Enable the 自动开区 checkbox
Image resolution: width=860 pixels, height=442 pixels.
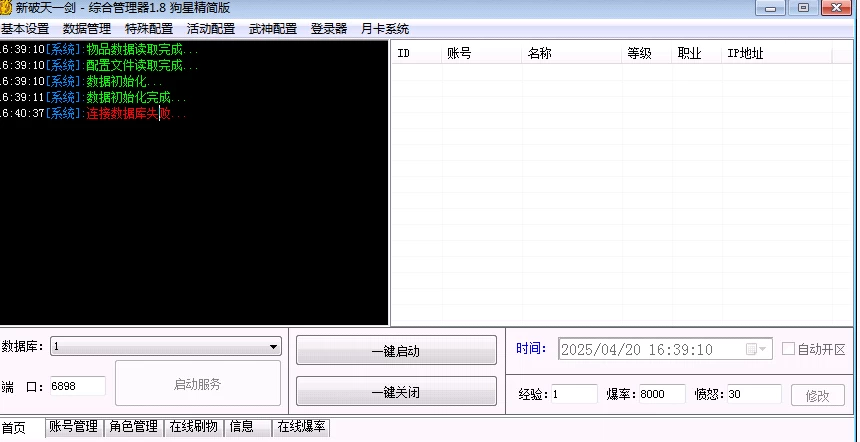788,349
